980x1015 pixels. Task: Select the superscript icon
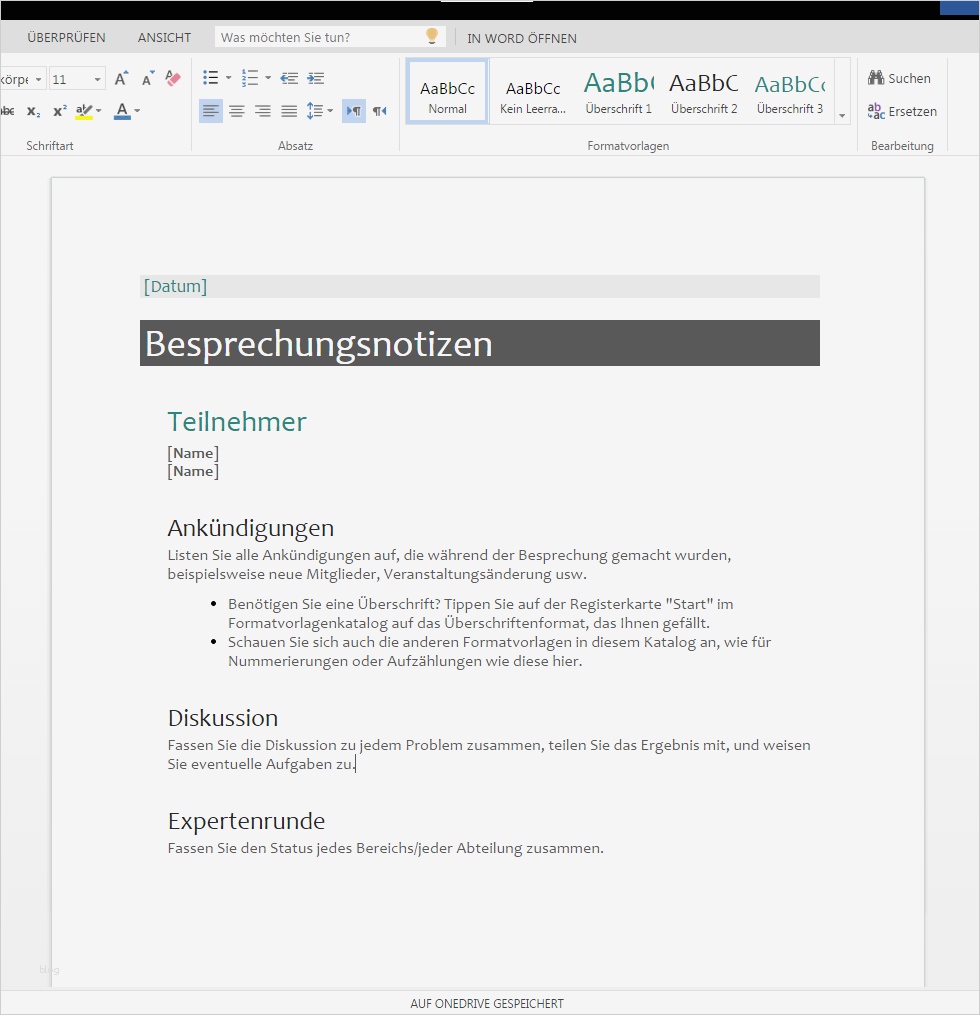60,110
